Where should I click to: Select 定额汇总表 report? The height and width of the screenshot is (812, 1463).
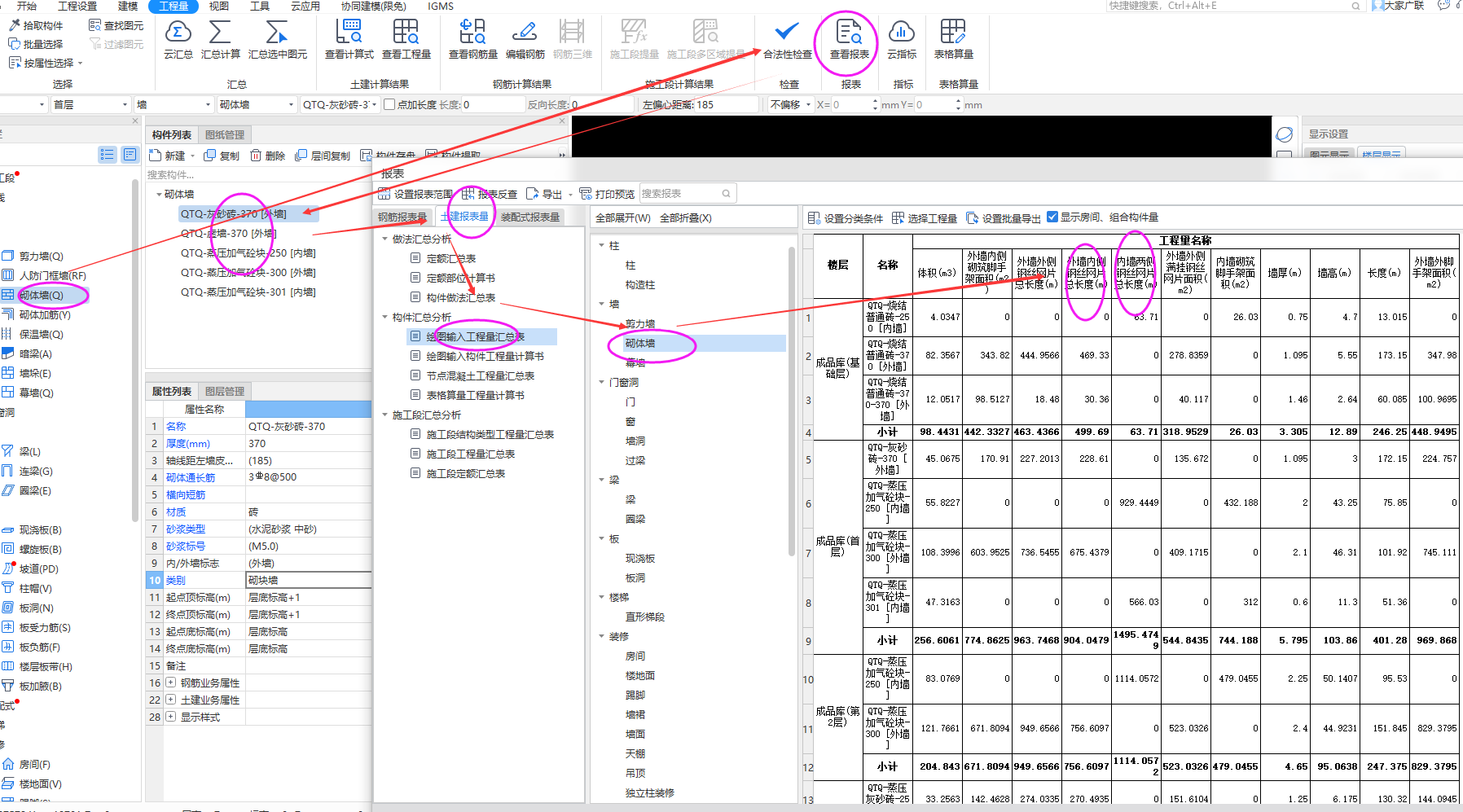click(451, 258)
